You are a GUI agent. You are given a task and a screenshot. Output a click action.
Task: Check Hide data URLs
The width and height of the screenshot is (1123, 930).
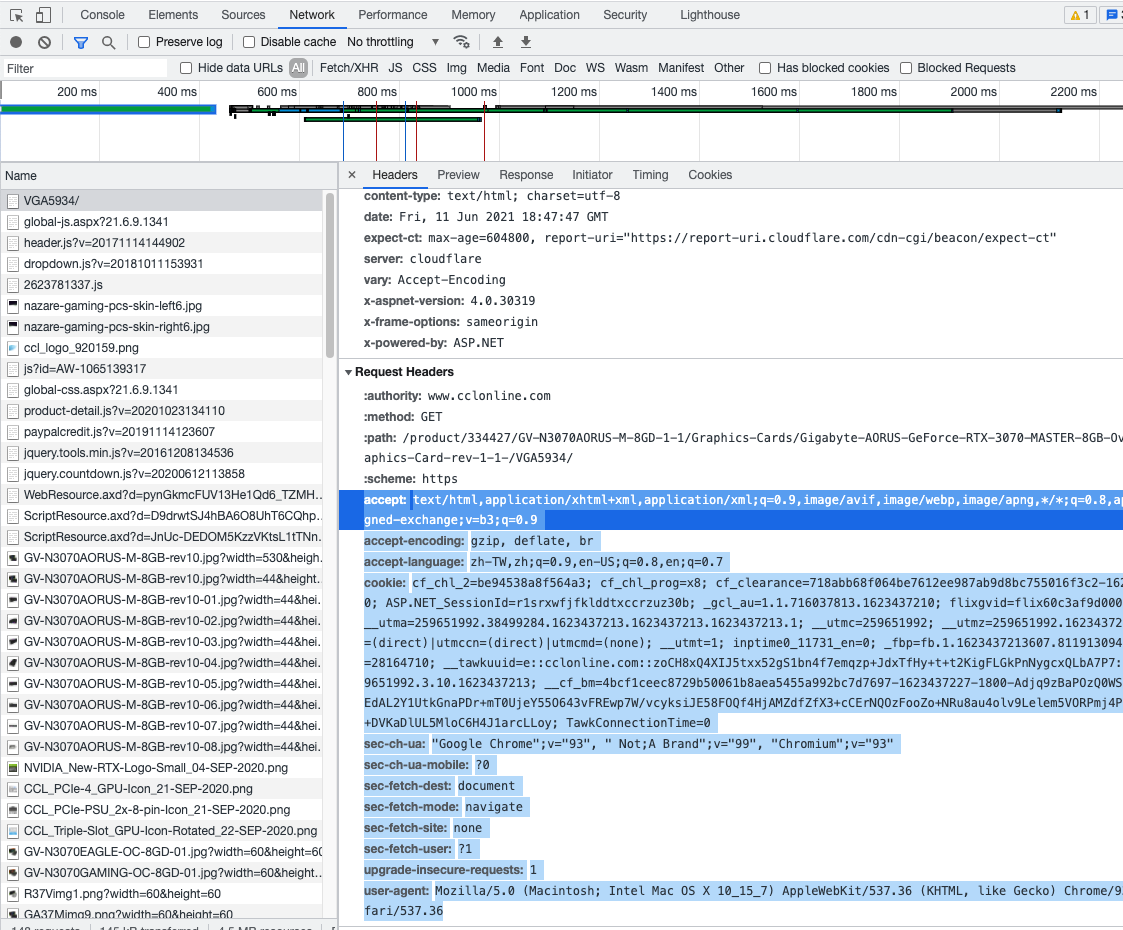click(186, 68)
